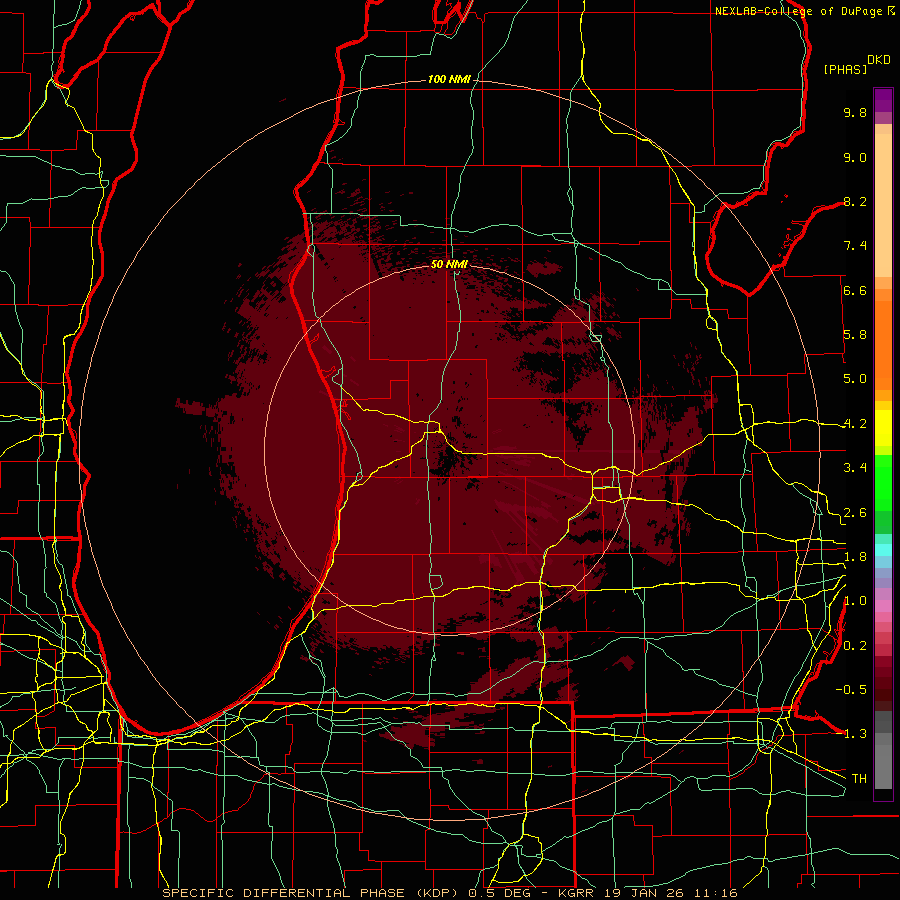Click the KGRR station identifier in caption
This screenshot has height=900, width=900.
click(578, 893)
